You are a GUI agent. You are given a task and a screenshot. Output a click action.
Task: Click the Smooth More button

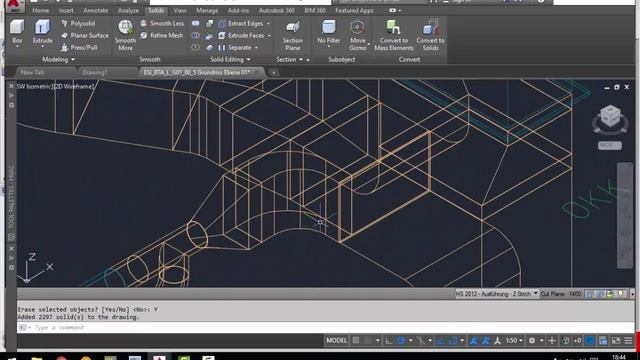pos(125,35)
